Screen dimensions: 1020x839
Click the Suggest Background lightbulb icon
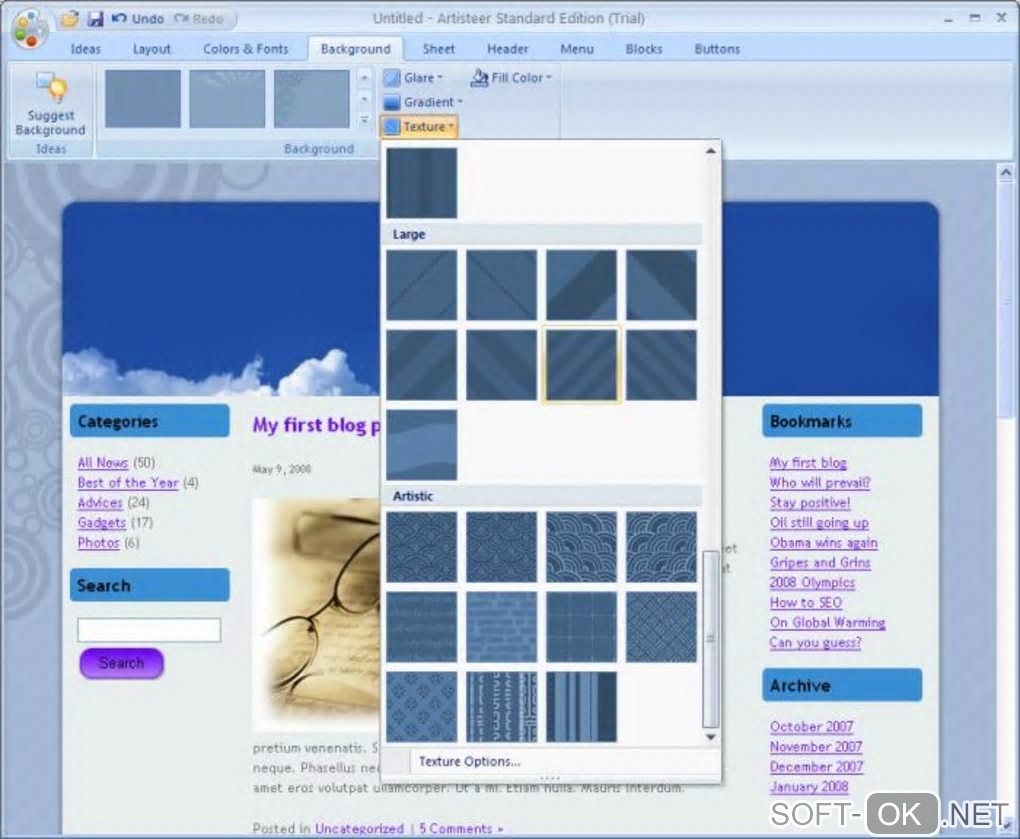pos(51,88)
